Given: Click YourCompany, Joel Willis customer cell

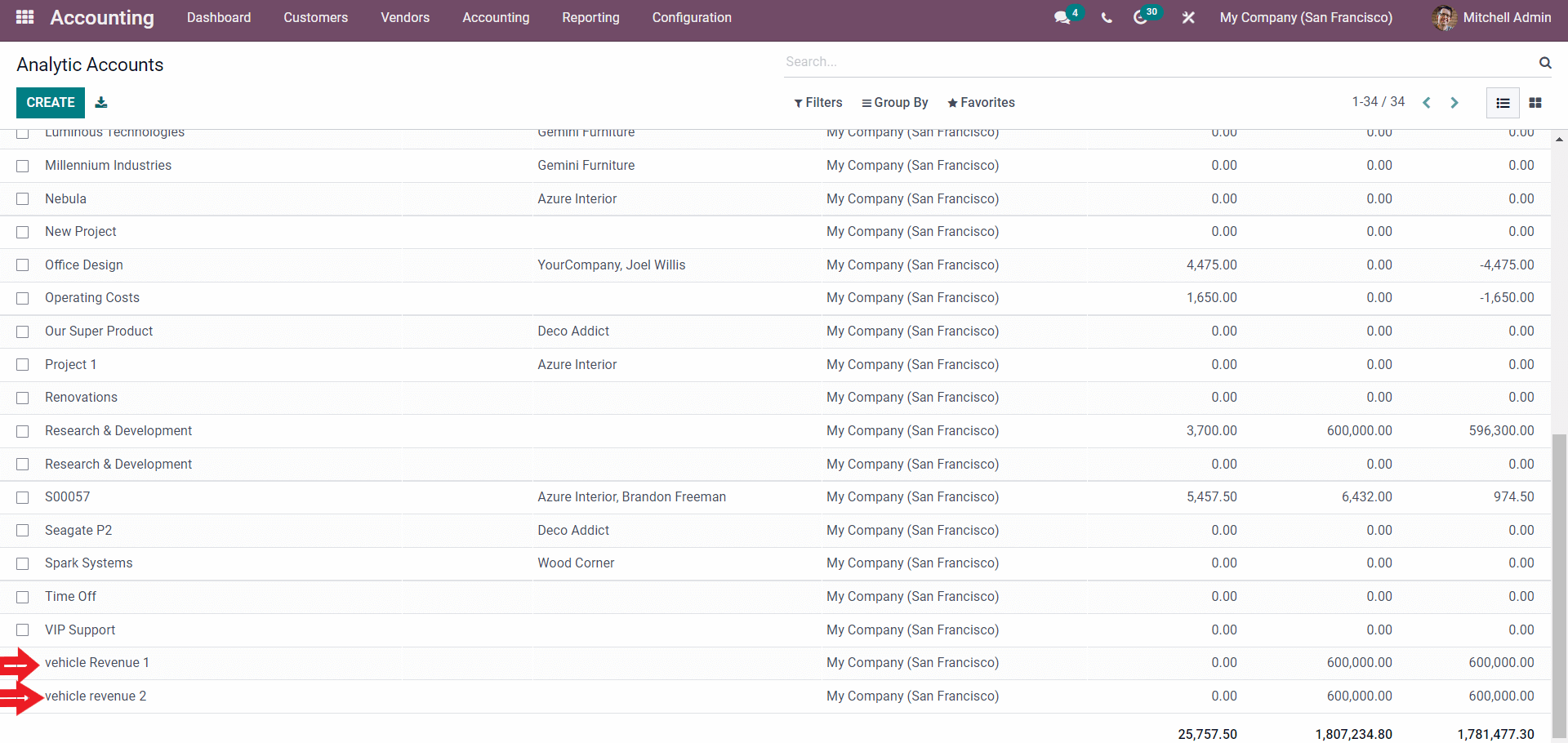Looking at the screenshot, I should 612,265.
